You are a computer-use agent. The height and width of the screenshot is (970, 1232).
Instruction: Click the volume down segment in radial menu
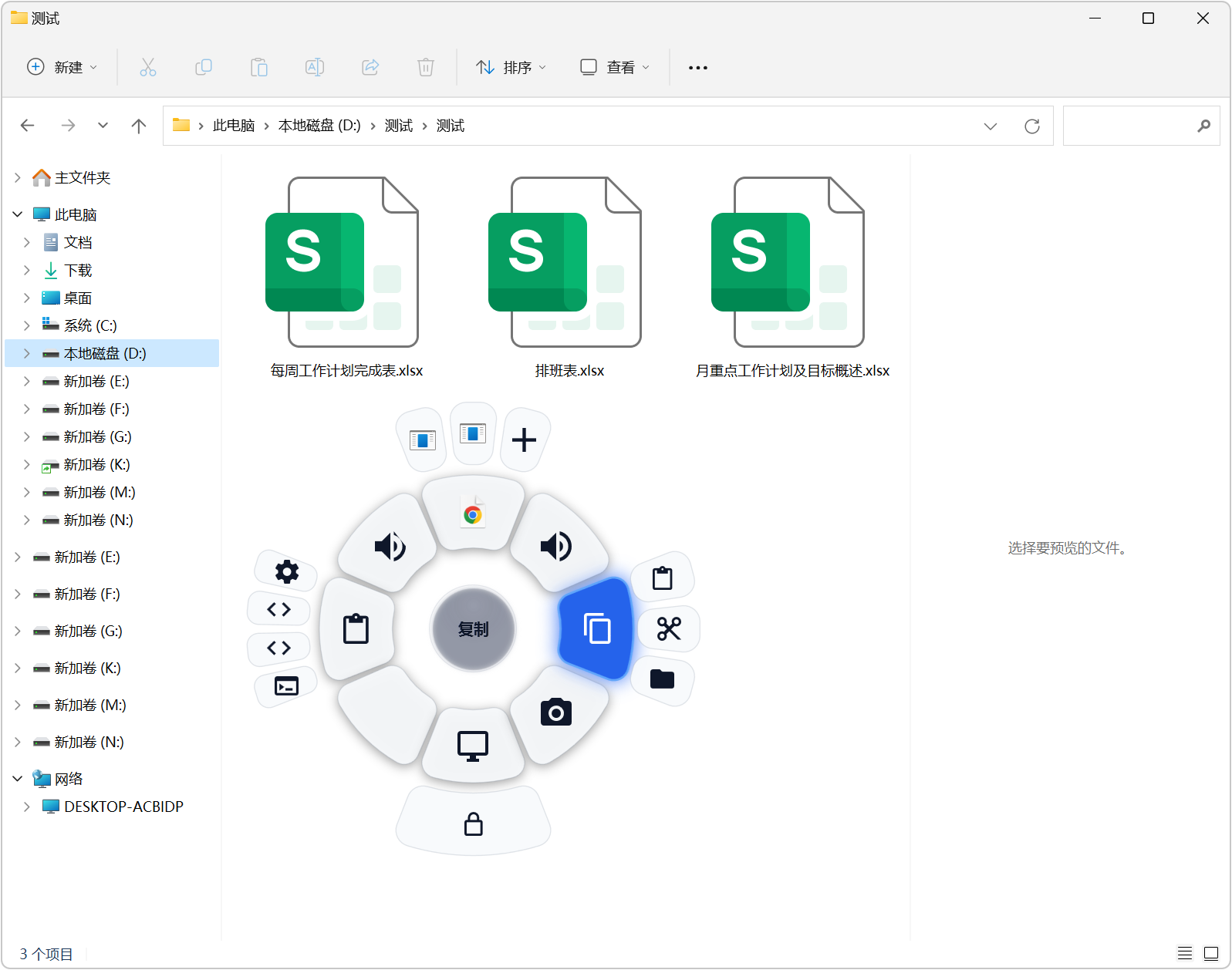coord(390,546)
